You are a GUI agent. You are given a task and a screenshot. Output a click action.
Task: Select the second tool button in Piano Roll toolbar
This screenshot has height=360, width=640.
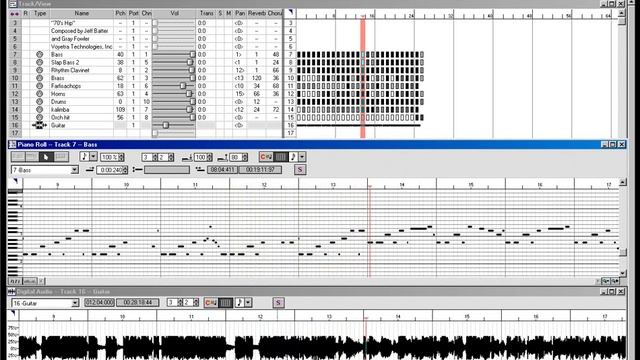coord(32,157)
